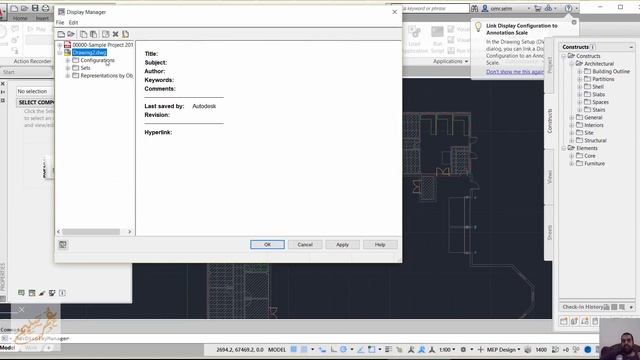Open the Edit menu in Display Manager
Image resolution: width=640 pixels, height=360 pixels.
[x=73, y=22]
